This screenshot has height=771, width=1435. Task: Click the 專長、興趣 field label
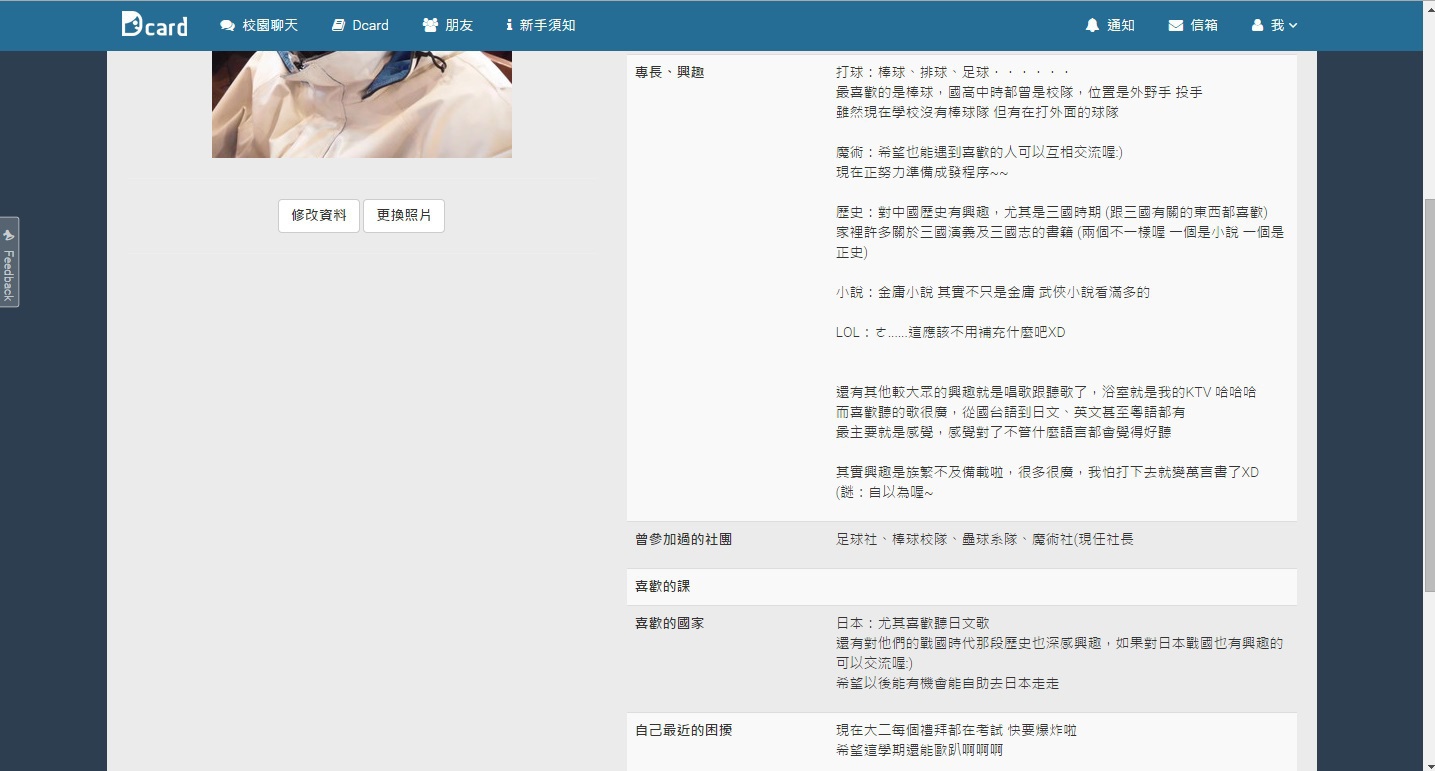pos(670,73)
